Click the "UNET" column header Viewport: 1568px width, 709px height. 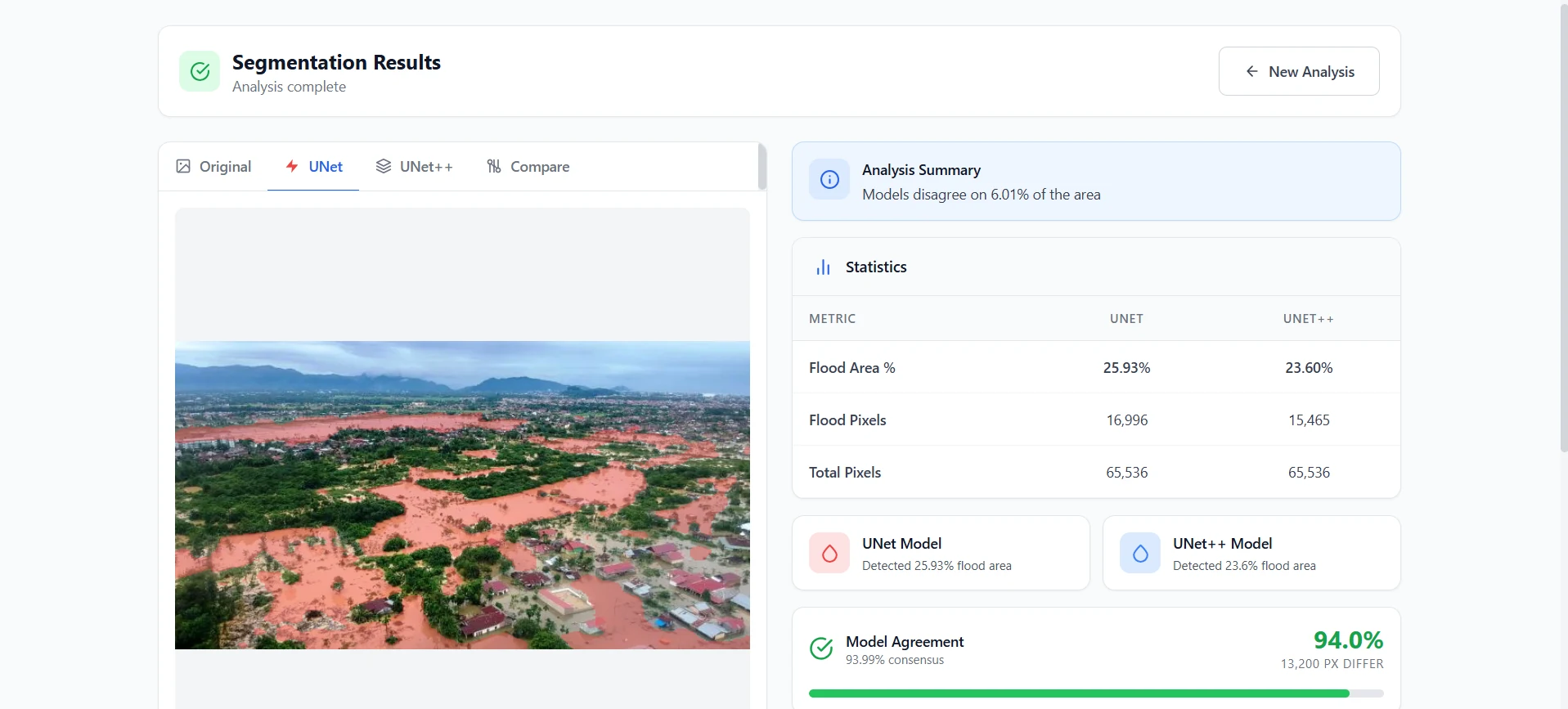pos(1126,319)
